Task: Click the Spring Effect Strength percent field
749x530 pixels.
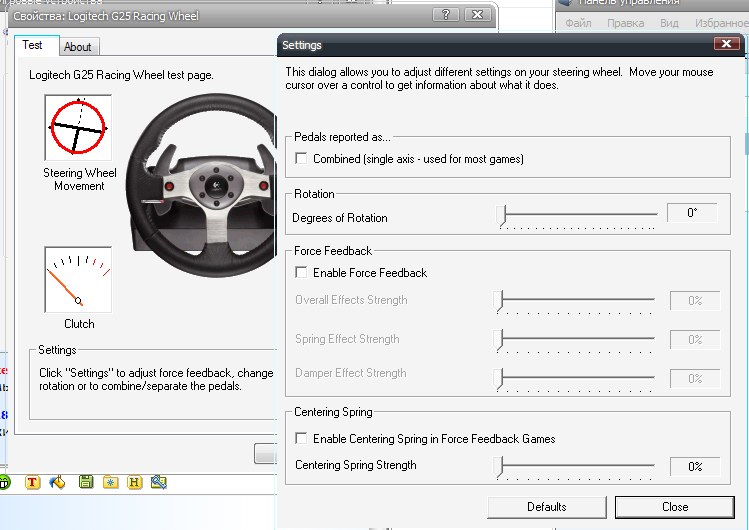Action: [695, 340]
